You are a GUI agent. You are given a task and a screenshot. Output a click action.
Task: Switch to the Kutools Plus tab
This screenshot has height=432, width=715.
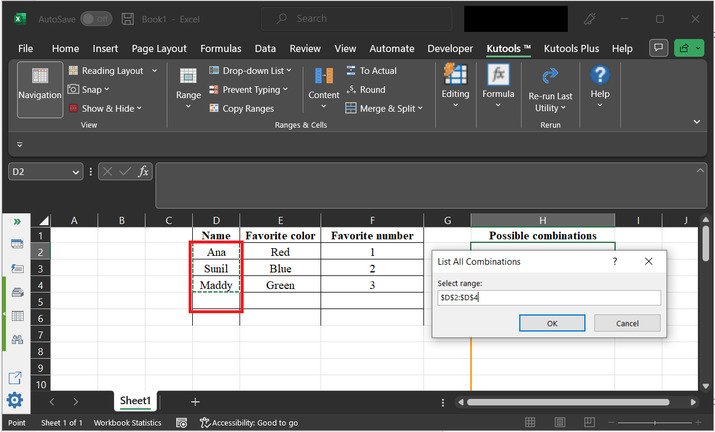pos(572,48)
